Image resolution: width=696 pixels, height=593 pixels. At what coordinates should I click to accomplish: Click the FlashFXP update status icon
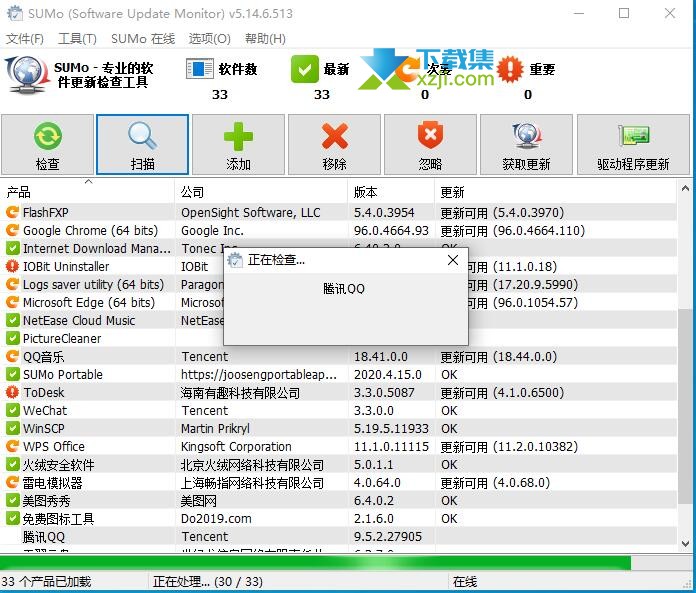[12, 213]
